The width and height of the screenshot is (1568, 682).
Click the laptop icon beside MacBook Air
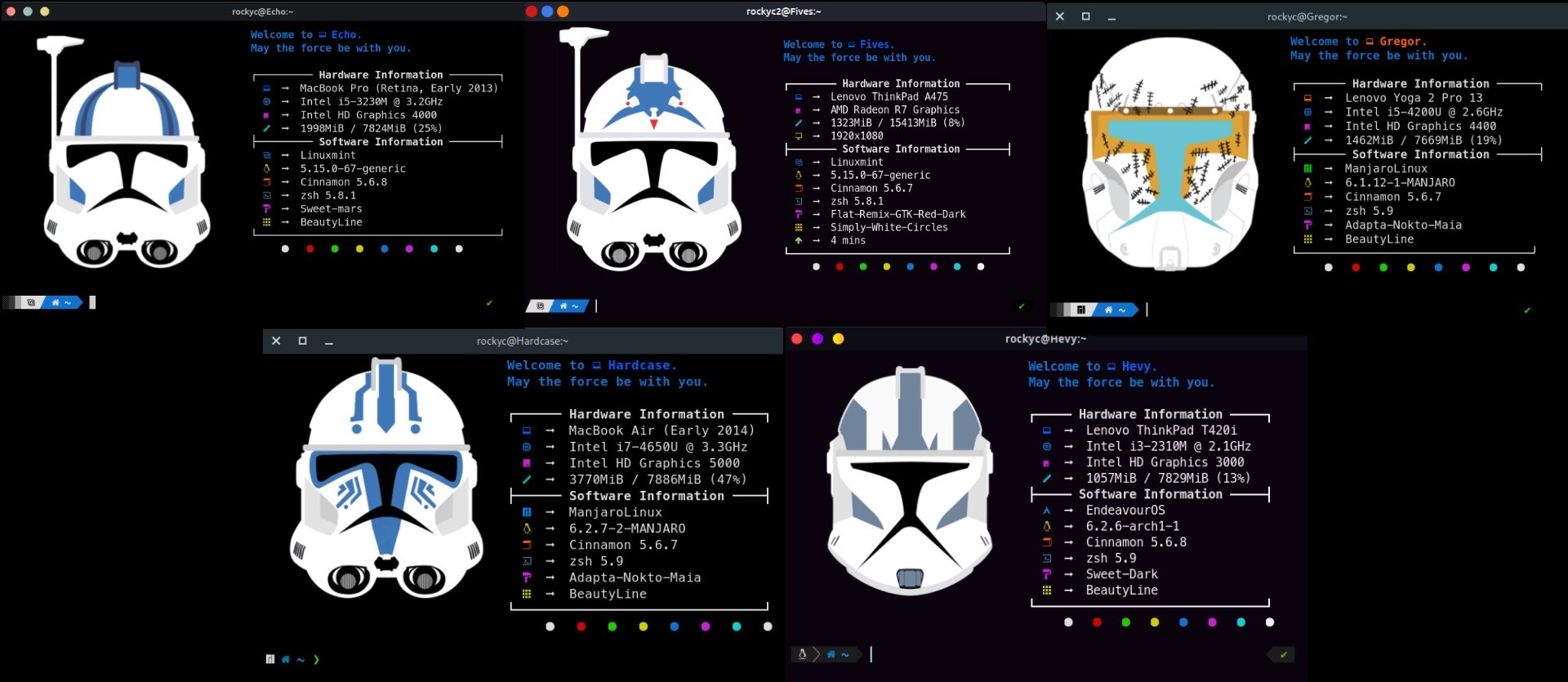(527, 430)
